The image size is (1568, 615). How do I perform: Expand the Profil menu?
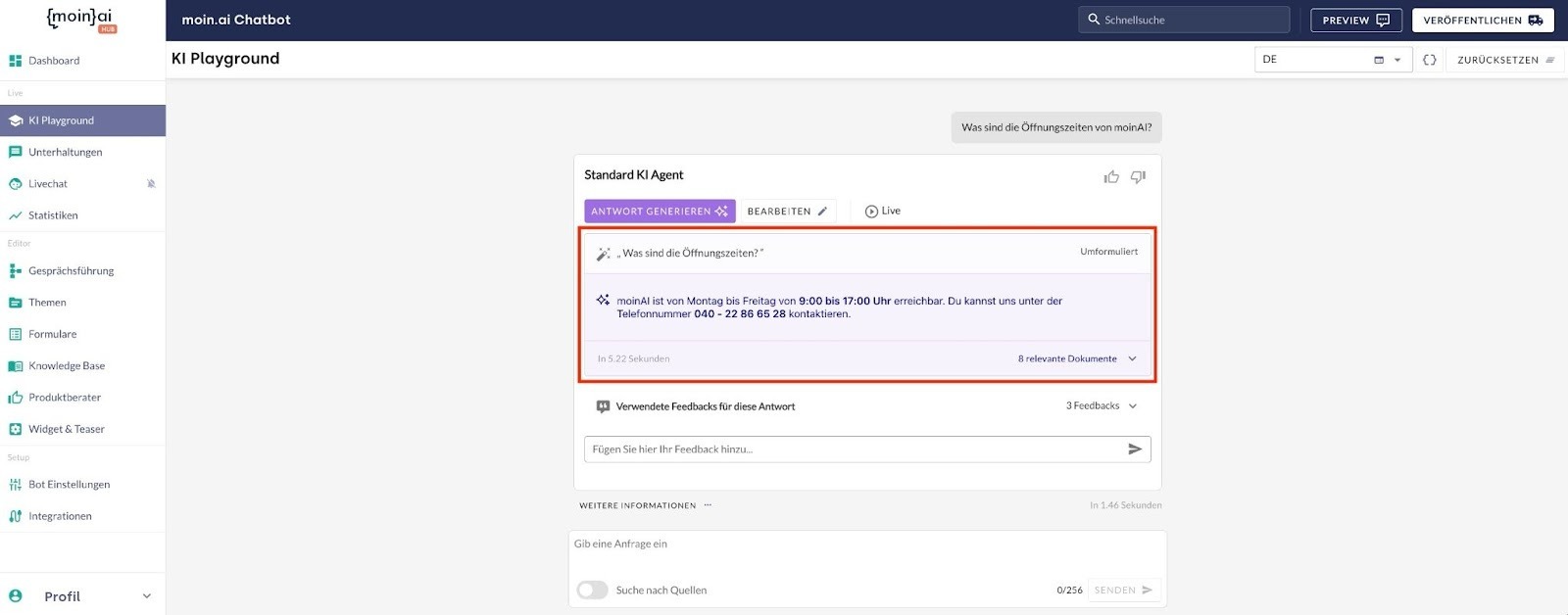(147, 596)
